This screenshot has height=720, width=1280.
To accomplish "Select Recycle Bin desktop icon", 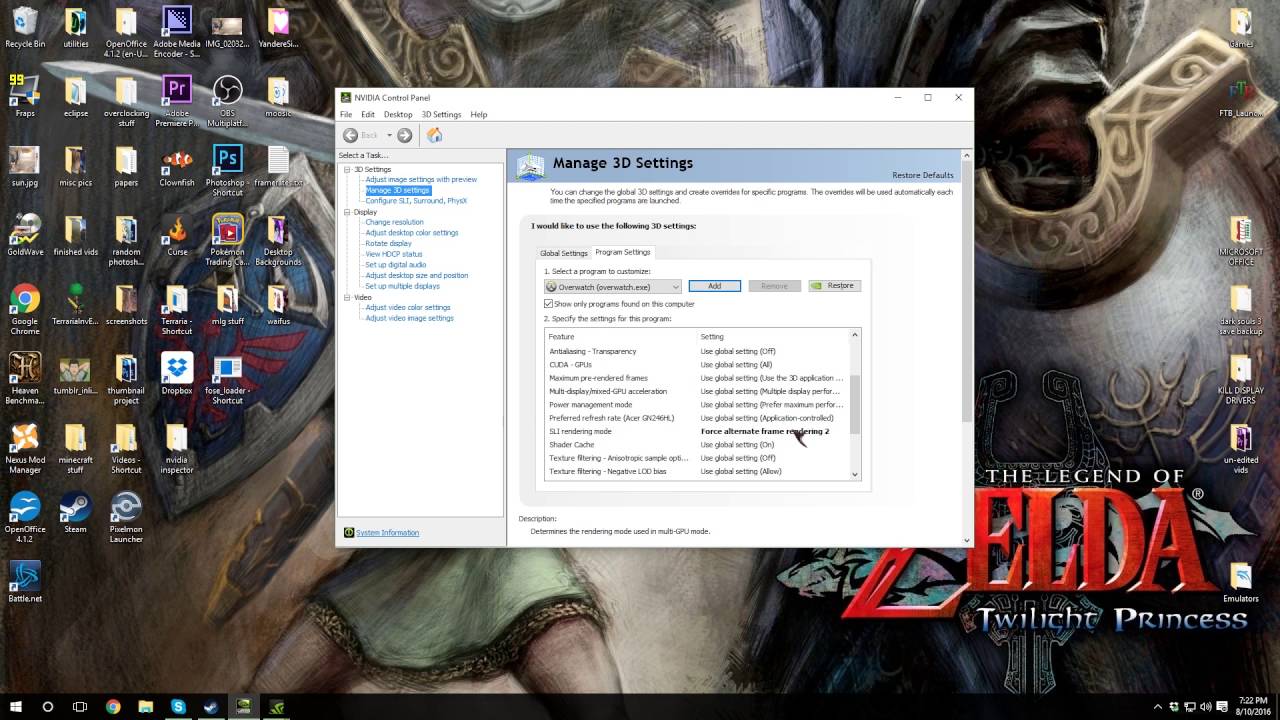I will point(25,28).
